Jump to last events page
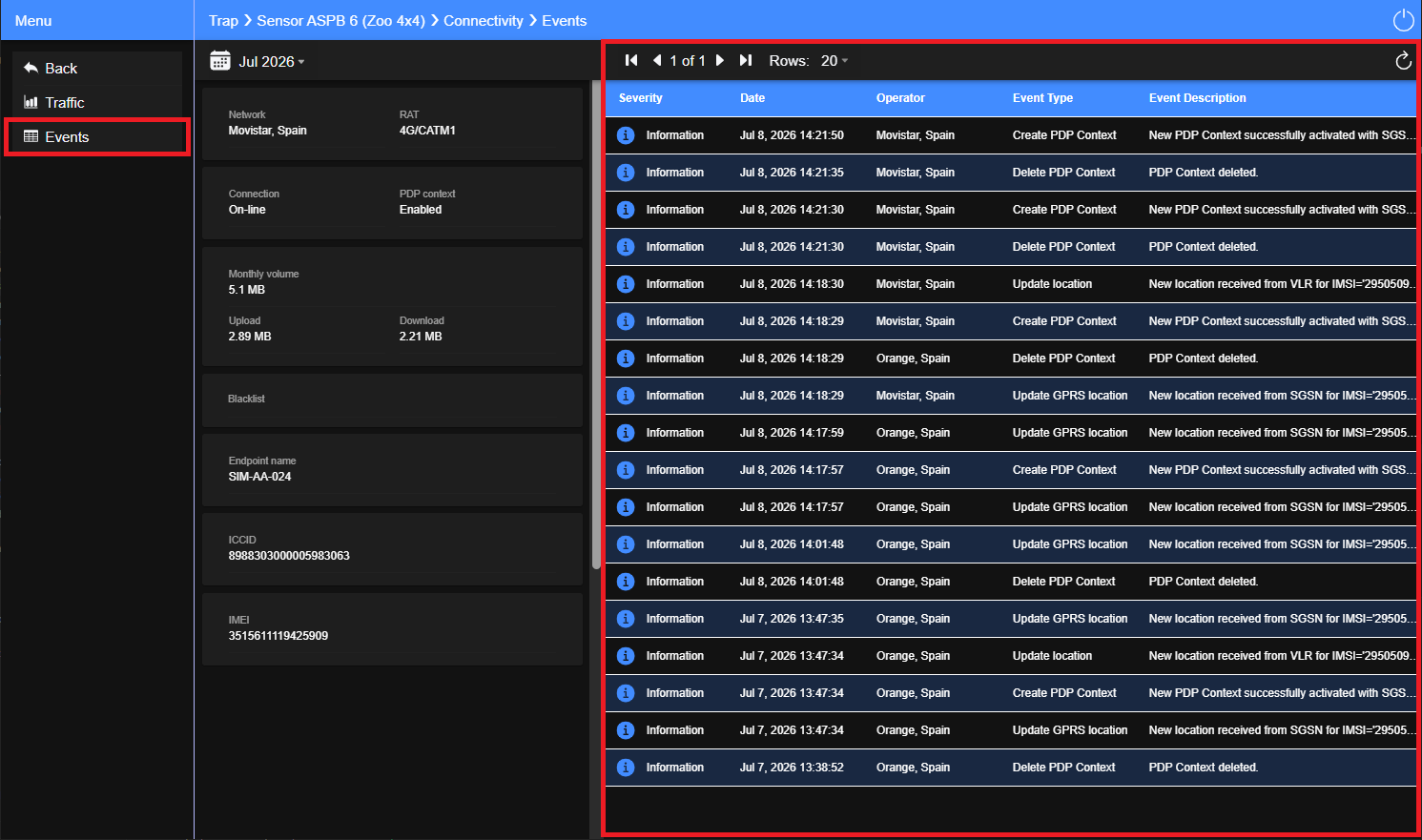 746,60
